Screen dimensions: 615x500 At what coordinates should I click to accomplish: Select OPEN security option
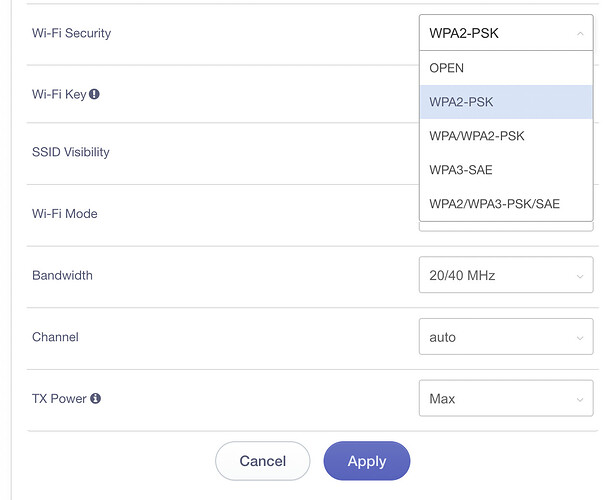pyautogui.click(x=506, y=68)
